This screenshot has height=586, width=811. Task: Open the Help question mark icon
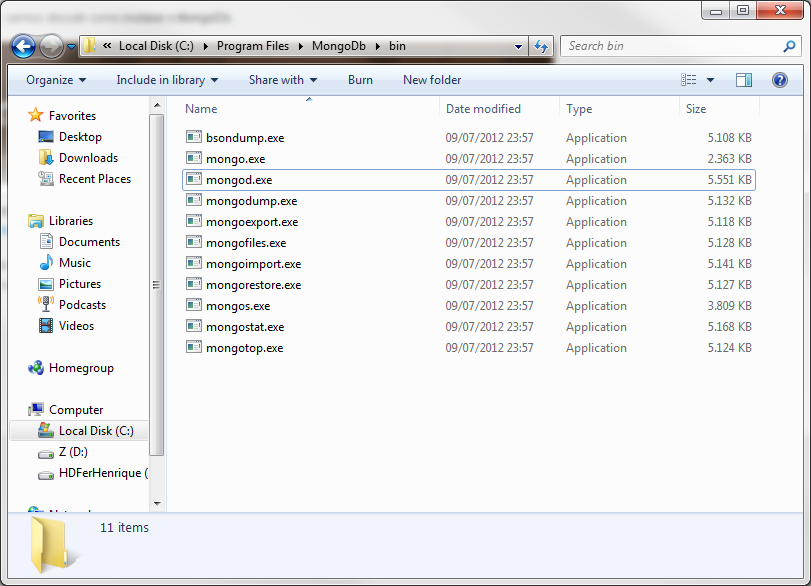tap(779, 80)
